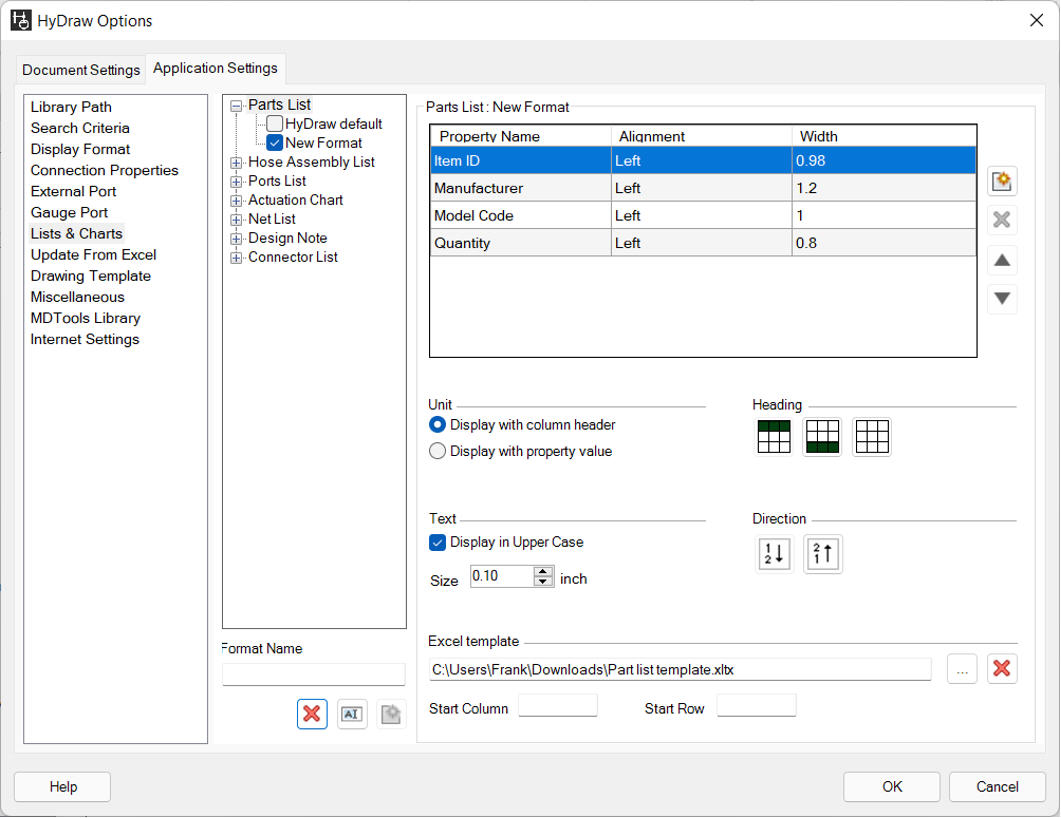This screenshot has height=818, width=1061.
Task: Click the add new property icon
Action: (x=1002, y=181)
